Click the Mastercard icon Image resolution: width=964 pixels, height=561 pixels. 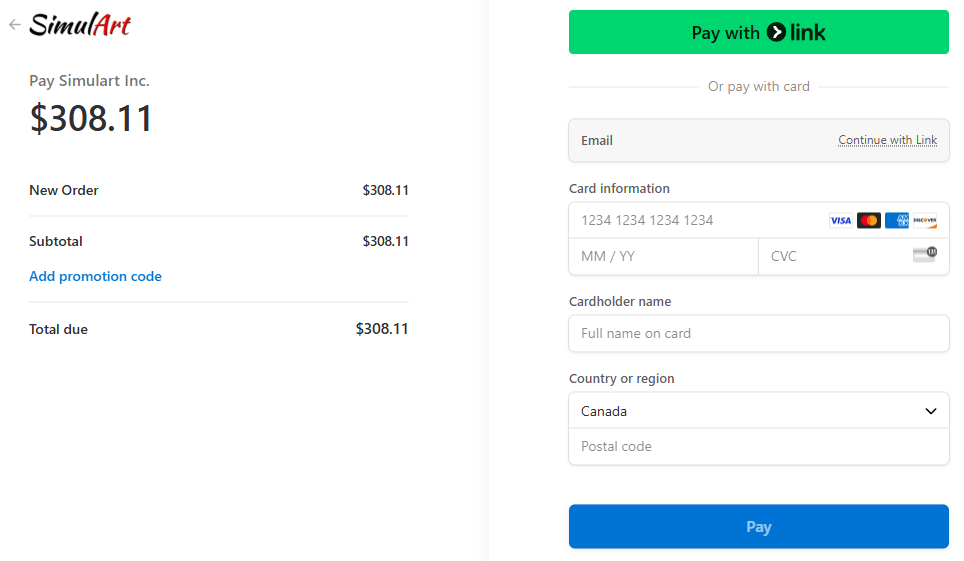click(x=869, y=220)
